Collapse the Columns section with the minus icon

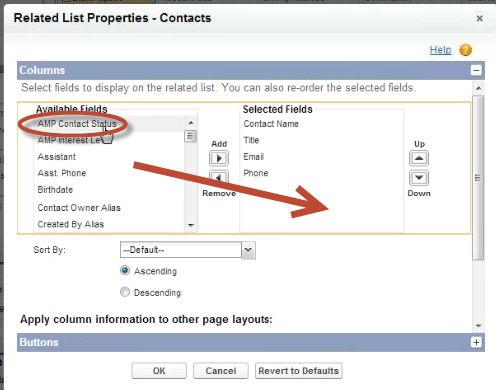coord(476,70)
